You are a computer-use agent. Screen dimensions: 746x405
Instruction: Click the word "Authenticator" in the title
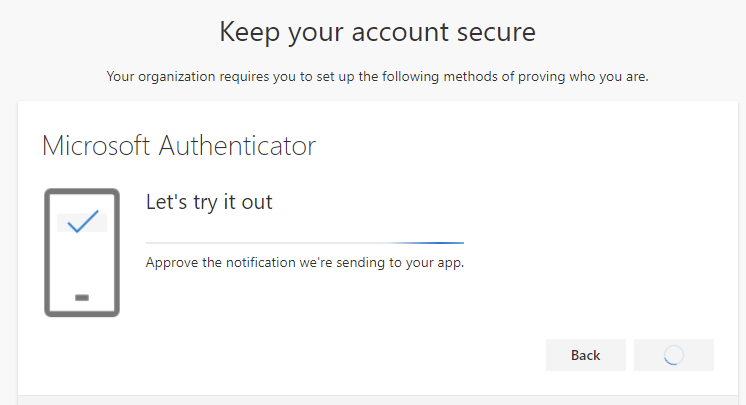tap(237, 146)
